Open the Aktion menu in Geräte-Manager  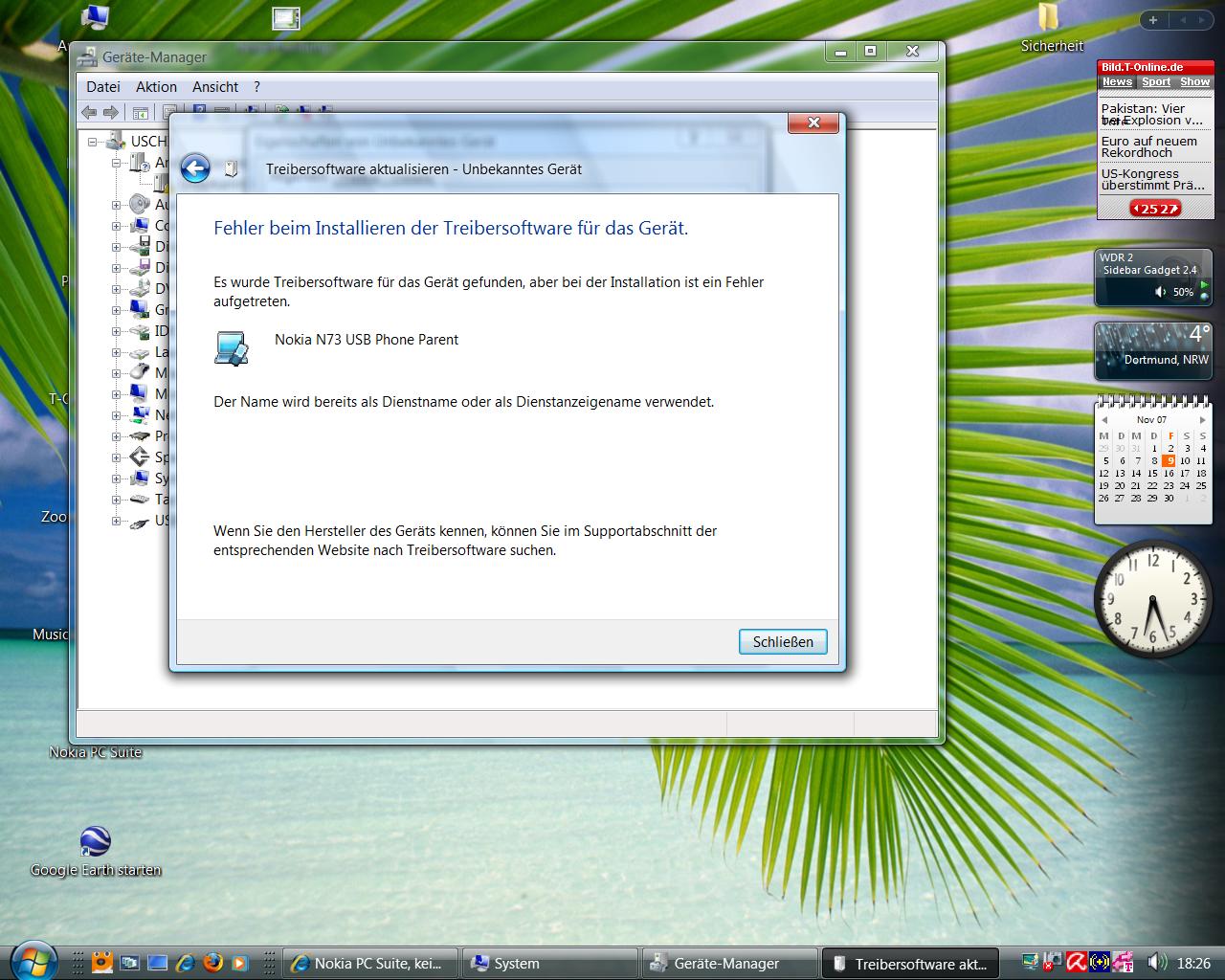click(156, 86)
